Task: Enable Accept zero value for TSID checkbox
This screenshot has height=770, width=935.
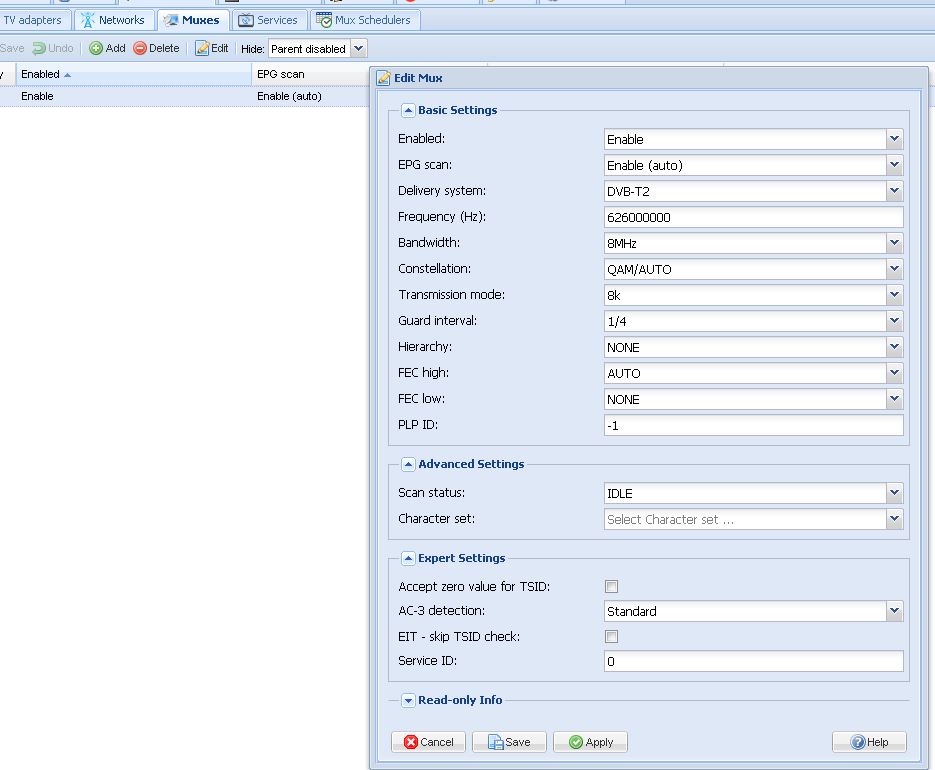Action: pyautogui.click(x=612, y=587)
